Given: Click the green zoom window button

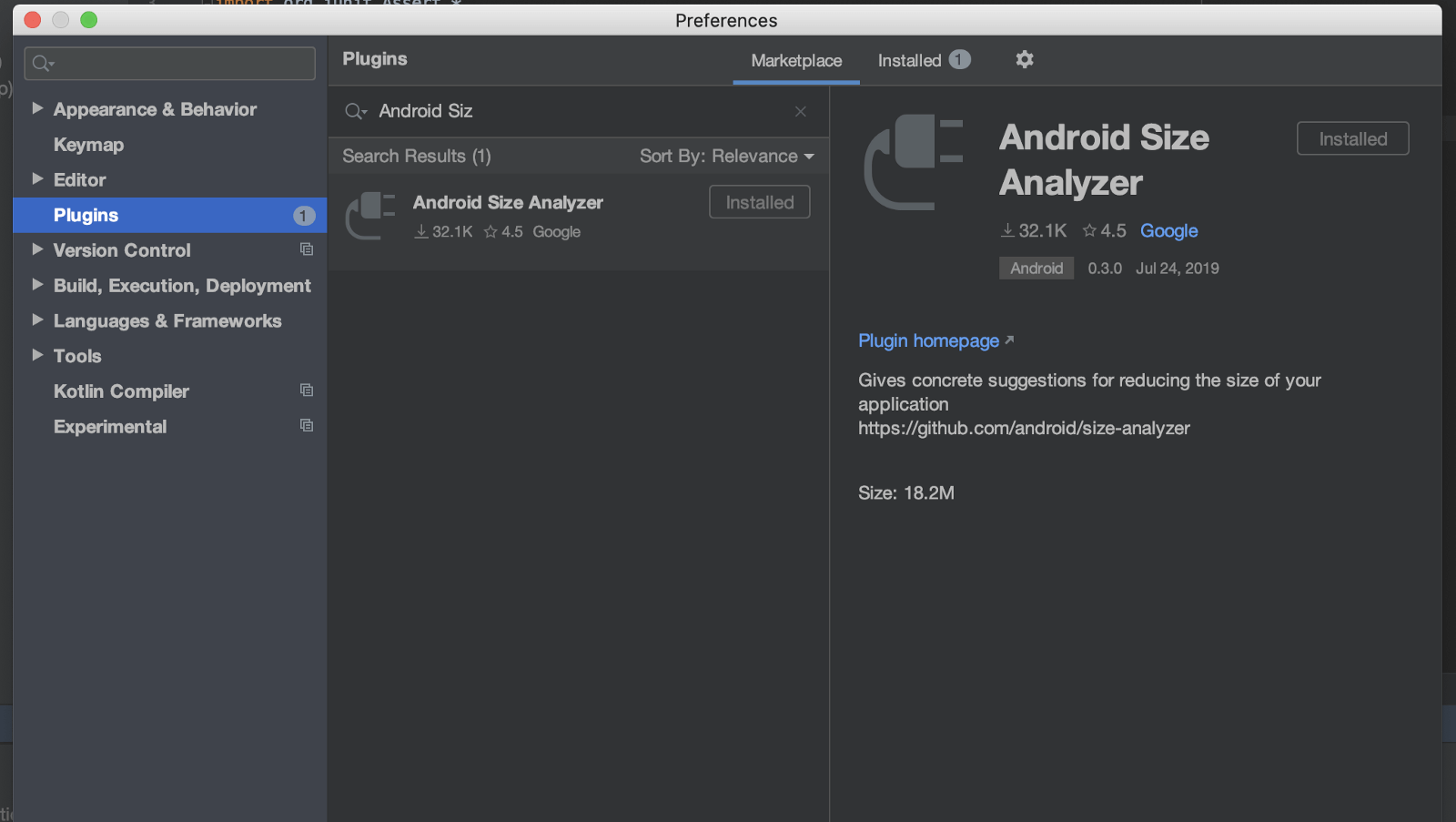Looking at the screenshot, I should tap(88, 20).
